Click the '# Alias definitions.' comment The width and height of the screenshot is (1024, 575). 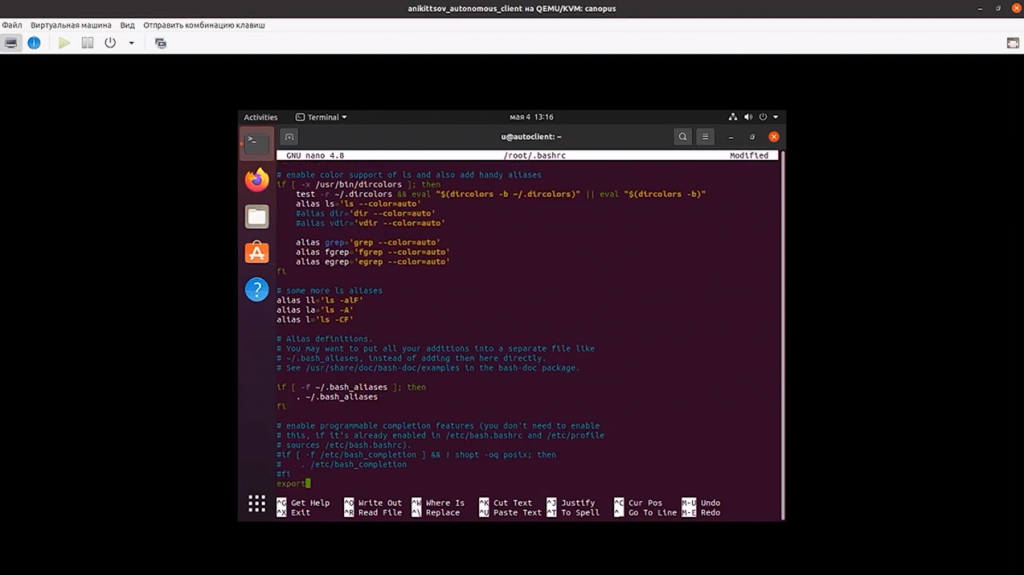[325, 339]
